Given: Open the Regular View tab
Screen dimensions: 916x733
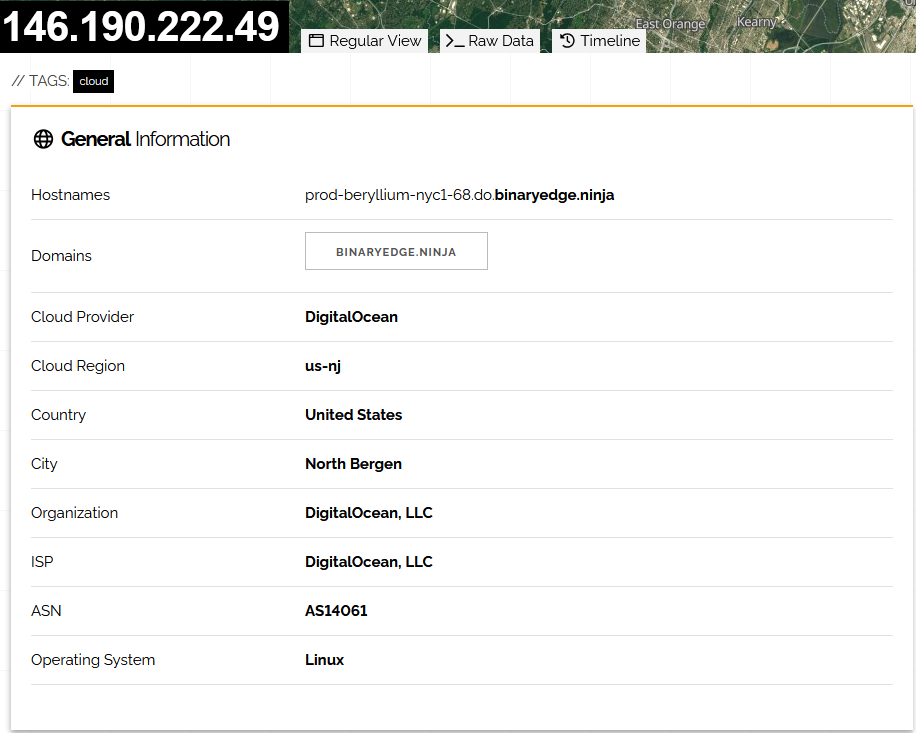Looking at the screenshot, I should click(365, 41).
